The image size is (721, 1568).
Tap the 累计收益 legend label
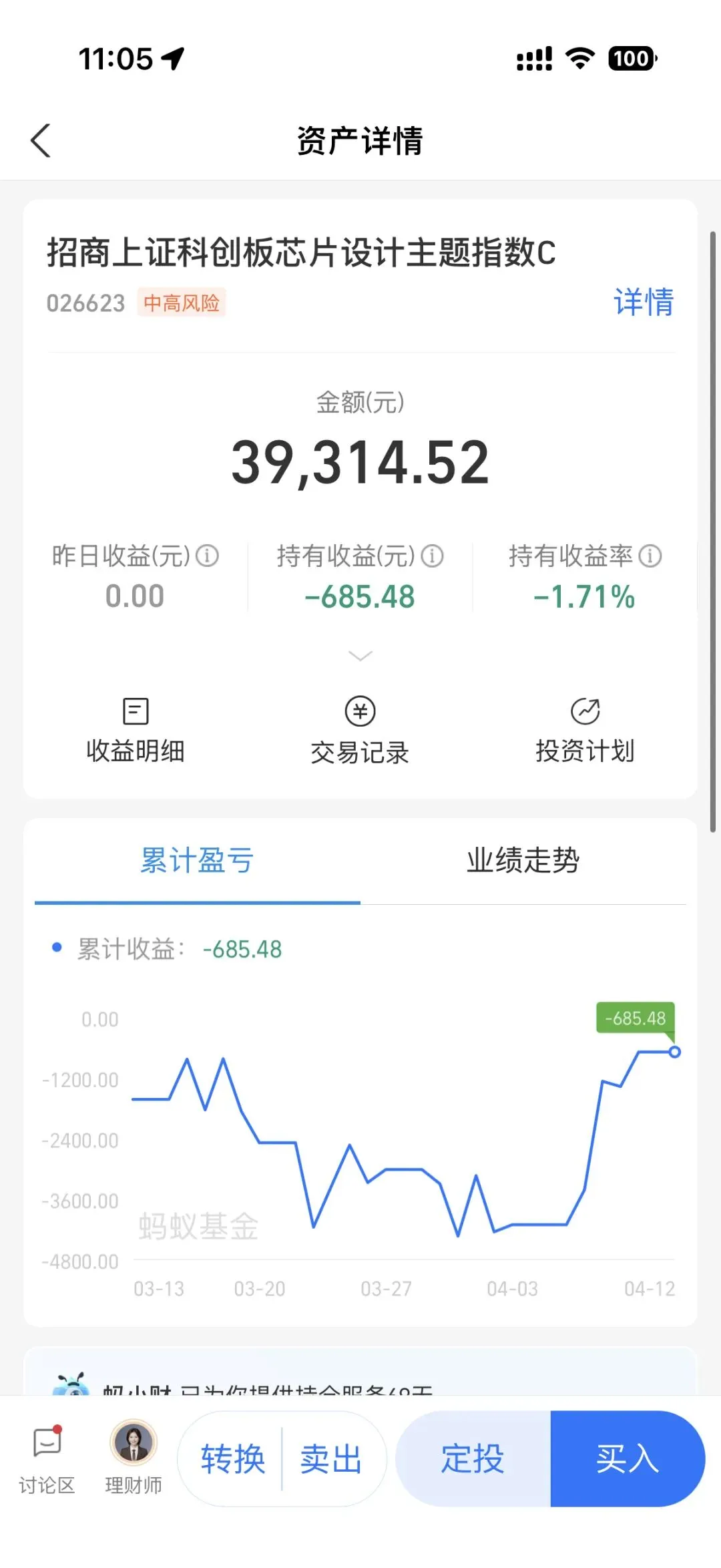[x=131, y=949]
